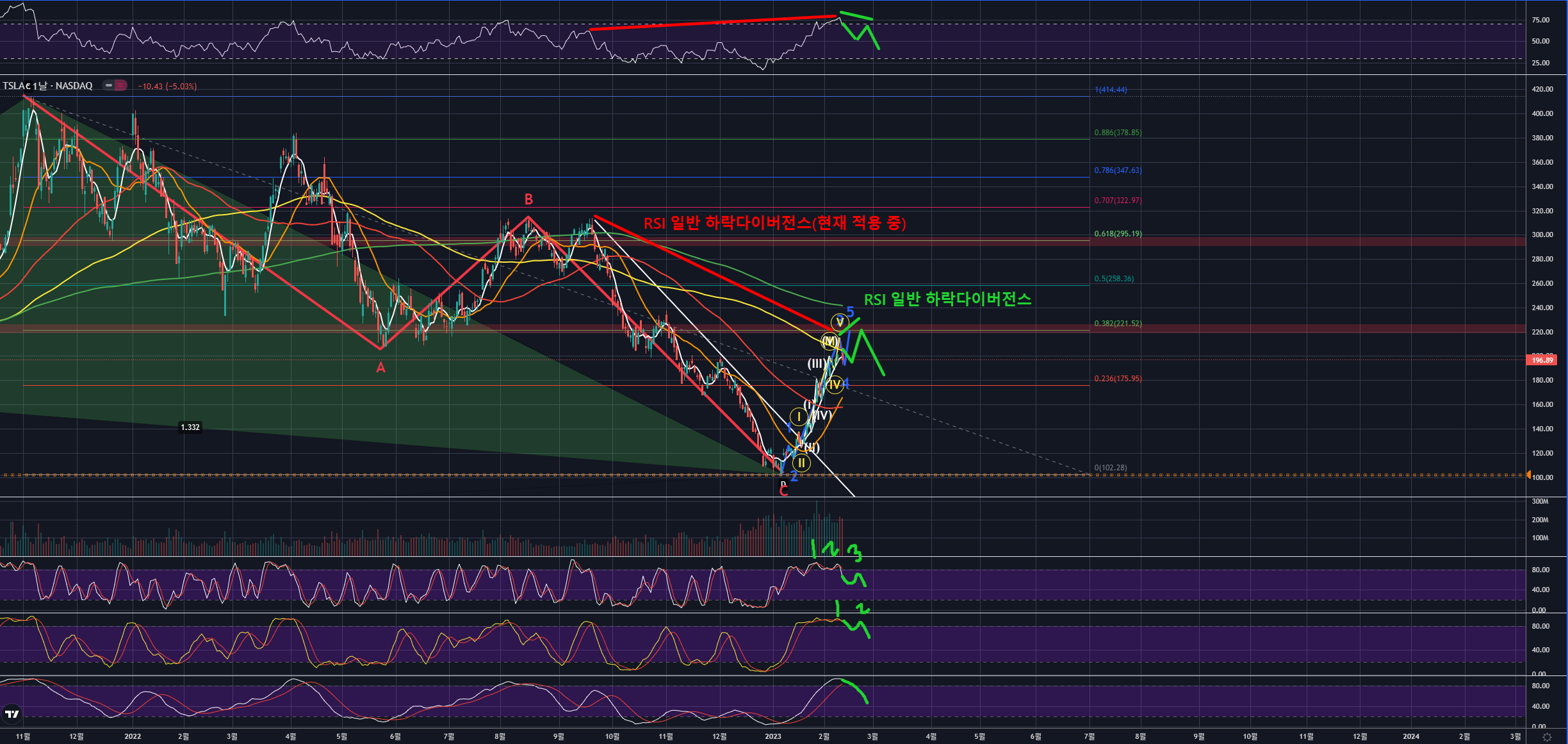Screen dimensions: 1568x744
Task: Click the pink approximate-data status icon
Action: 121,85
